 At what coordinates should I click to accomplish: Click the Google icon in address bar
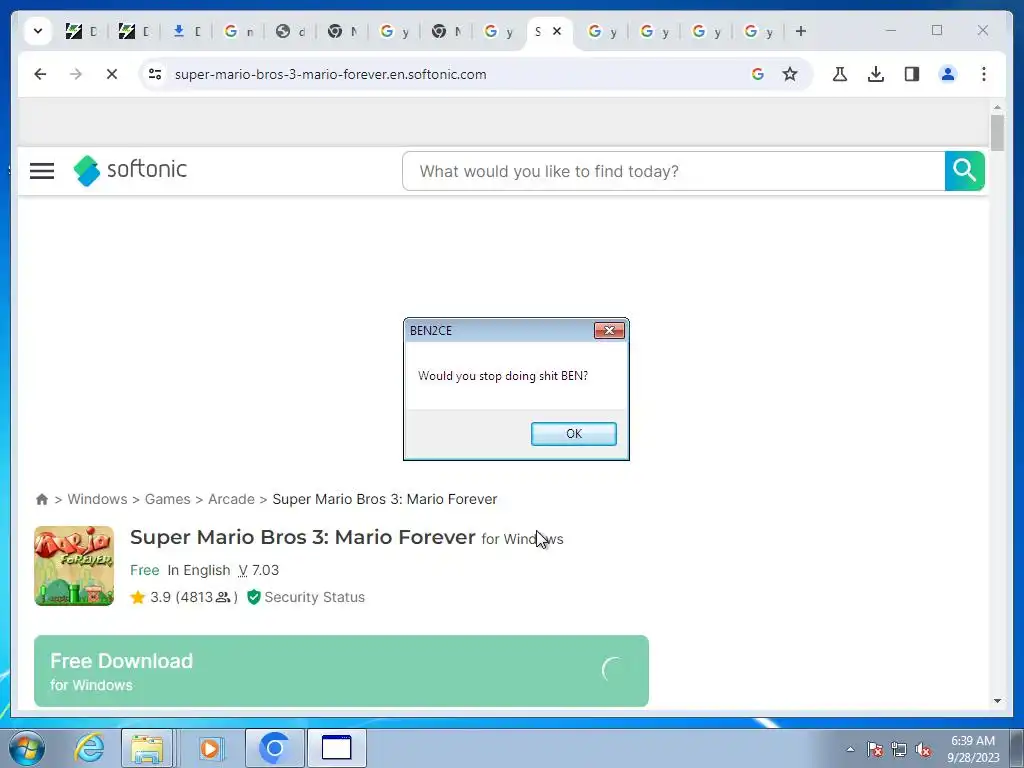pyautogui.click(x=758, y=74)
